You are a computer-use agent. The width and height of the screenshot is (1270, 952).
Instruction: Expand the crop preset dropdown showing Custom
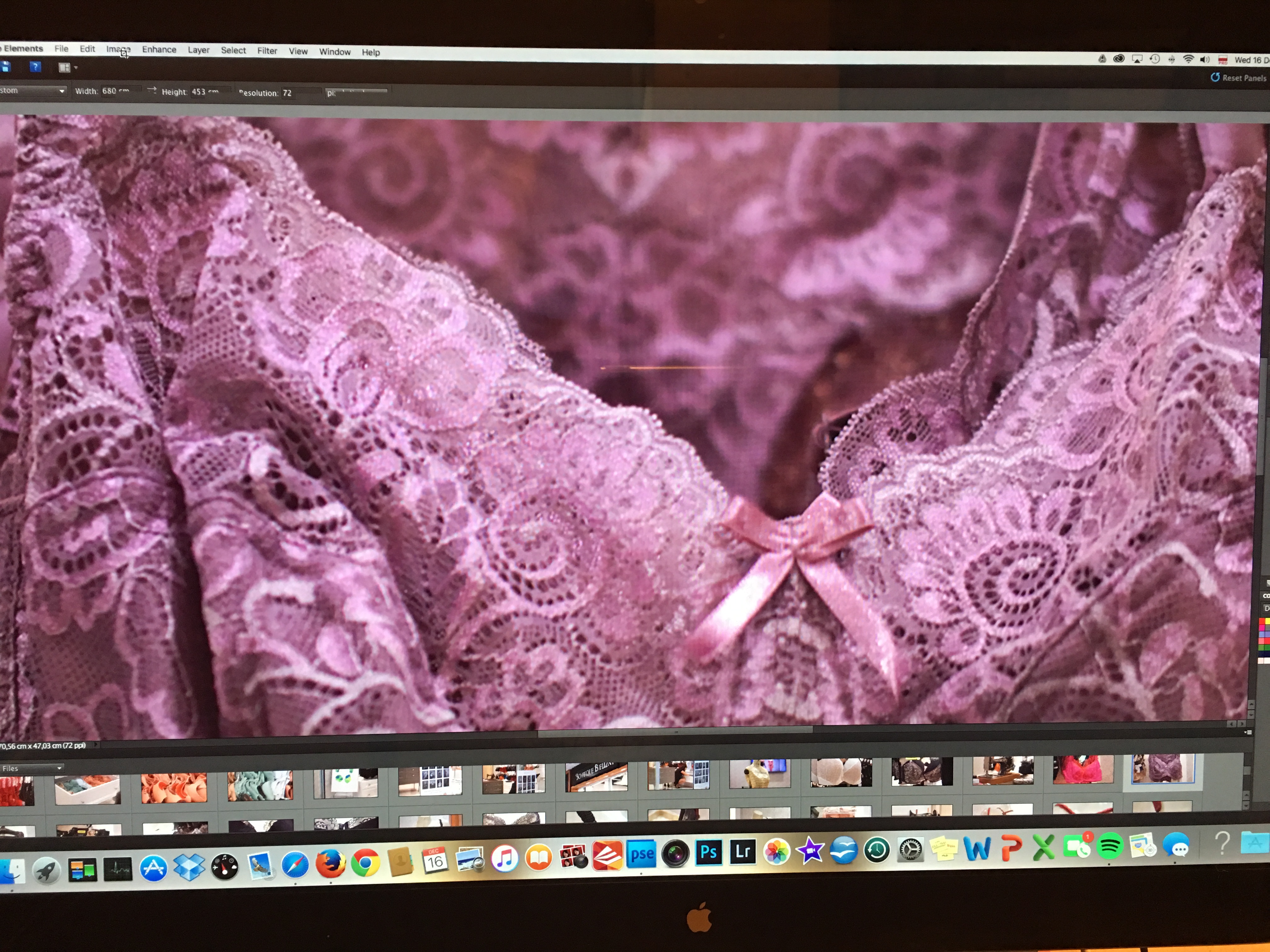point(33,91)
